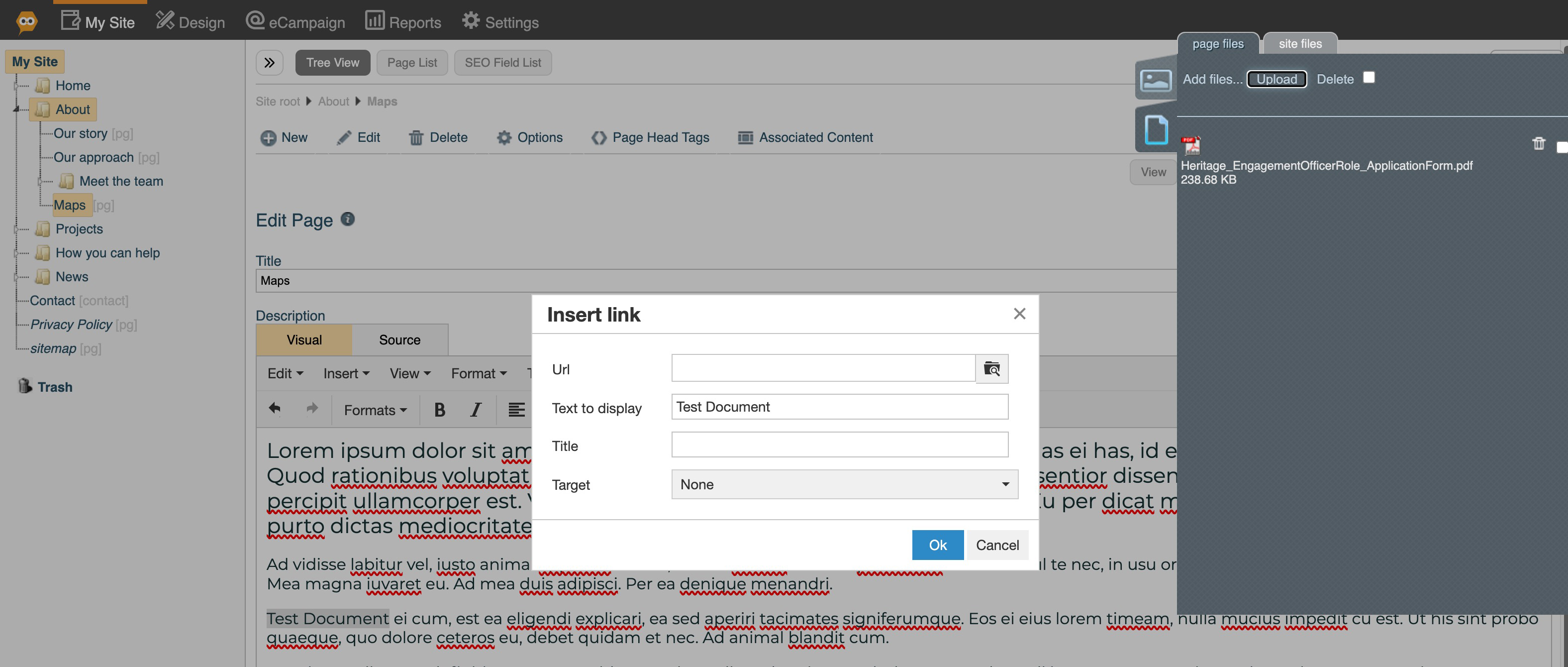
Task: Click About in the breadcrumb
Action: click(x=333, y=101)
